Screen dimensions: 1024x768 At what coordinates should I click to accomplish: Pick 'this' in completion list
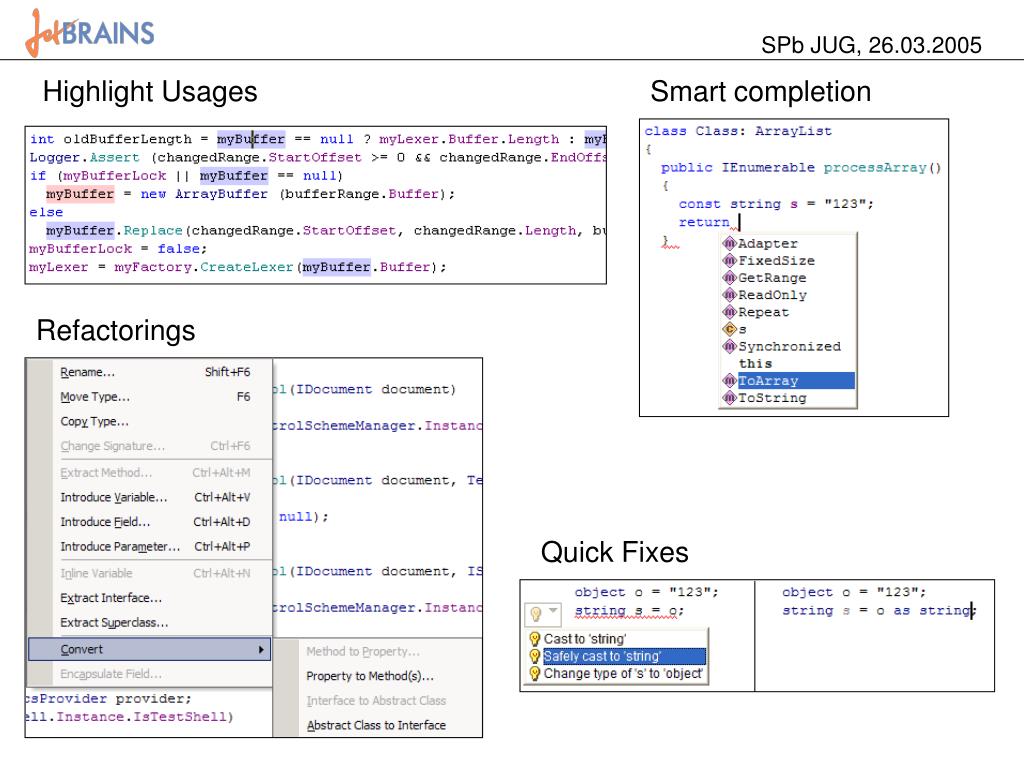[x=788, y=364]
